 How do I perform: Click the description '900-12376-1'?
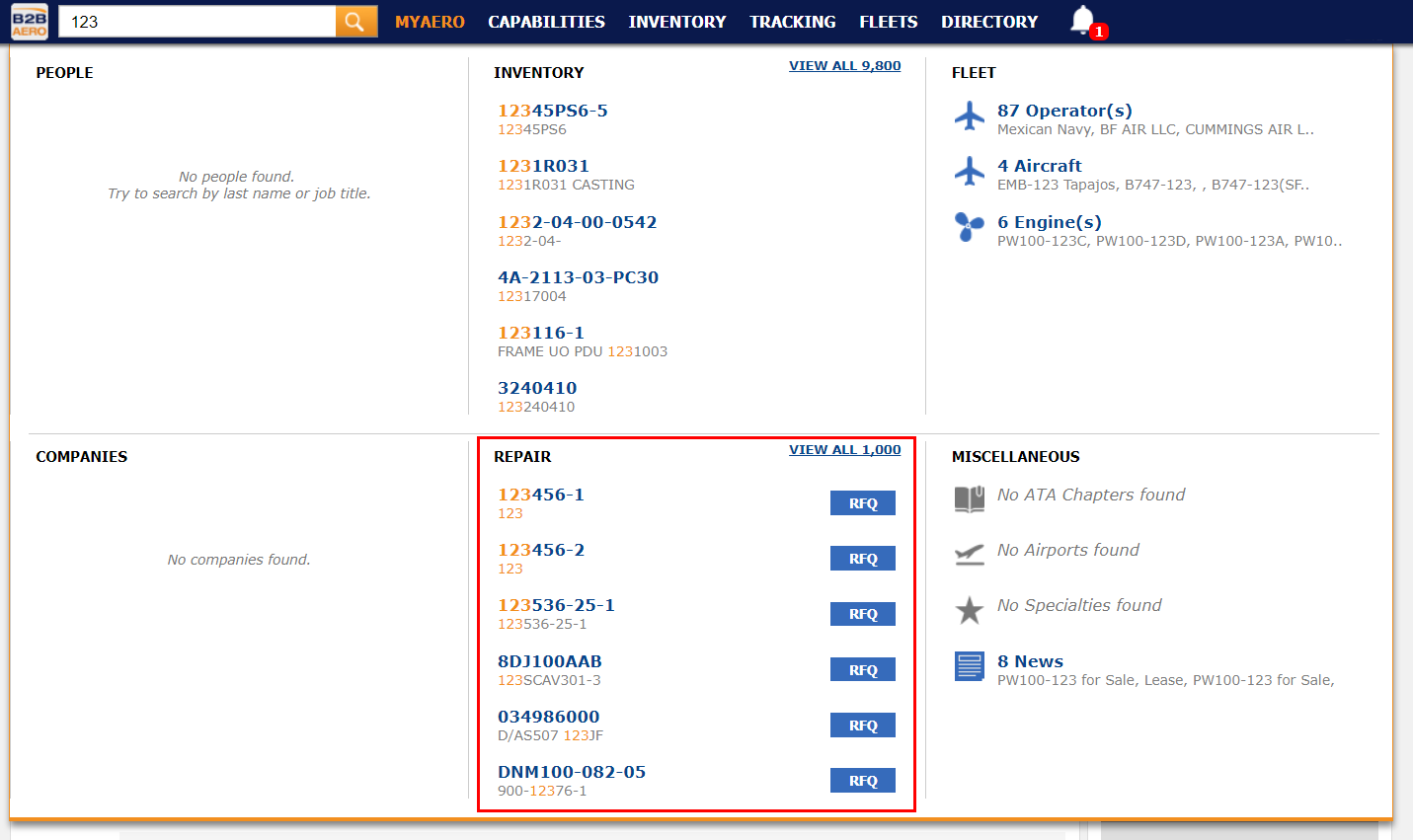coord(542,791)
